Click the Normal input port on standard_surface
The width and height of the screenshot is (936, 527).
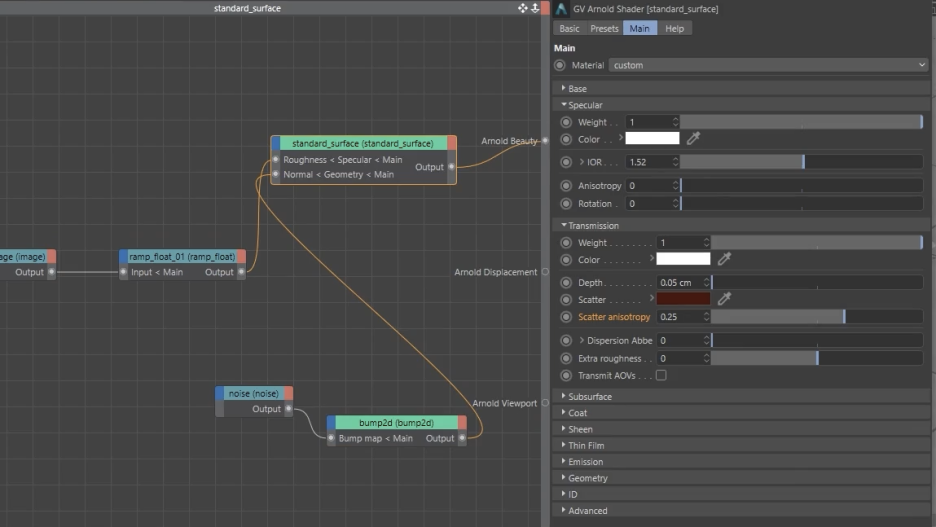pos(275,174)
